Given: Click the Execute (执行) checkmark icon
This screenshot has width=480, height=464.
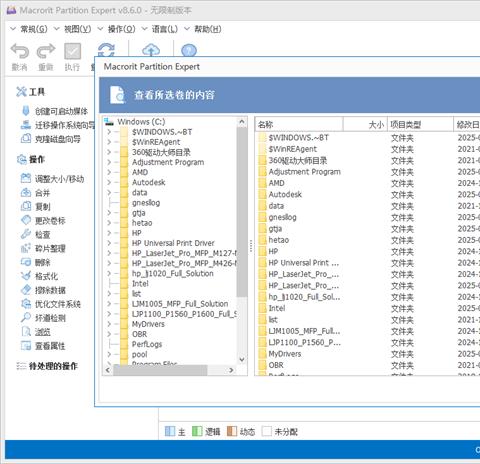Looking at the screenshot, I should tap(72, 51).
